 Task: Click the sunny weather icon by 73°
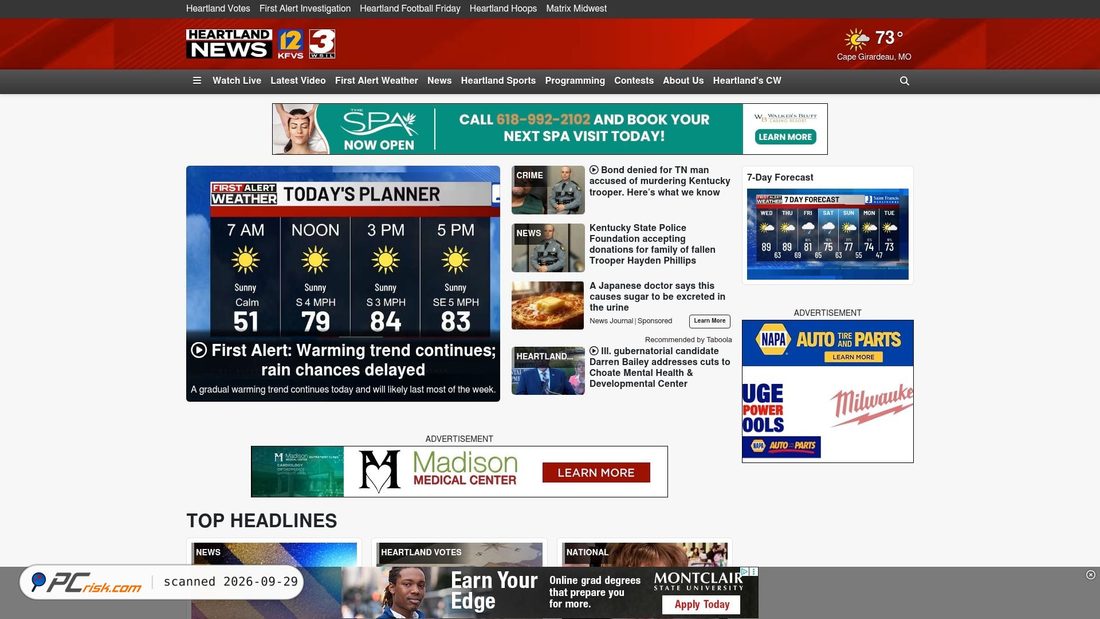pyautogui.click(x=857, y=39)
